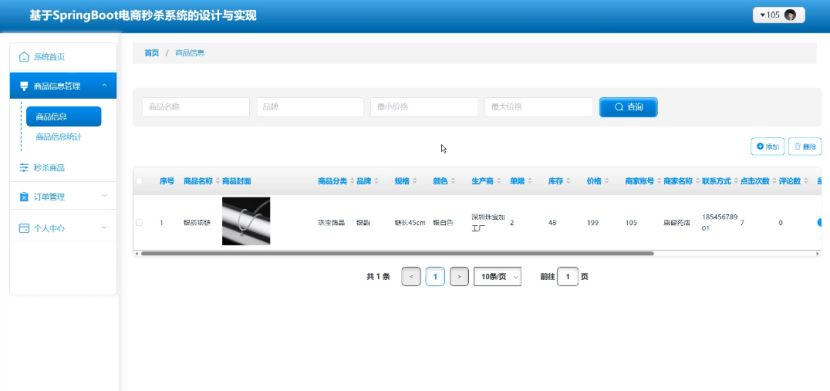Click the scrollbar left arrow under table

(x=137, y=253)
